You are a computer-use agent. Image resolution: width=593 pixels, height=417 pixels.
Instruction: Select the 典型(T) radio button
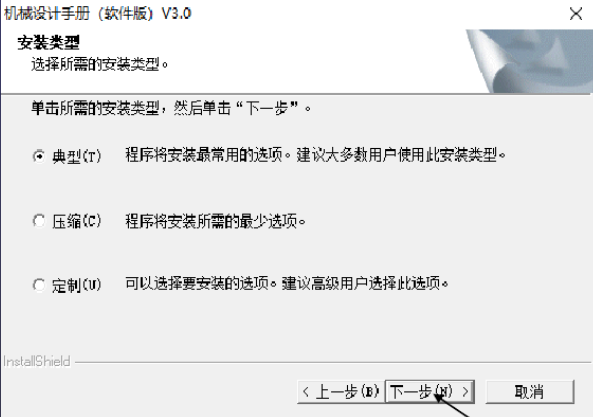click(x=39, y=156)
